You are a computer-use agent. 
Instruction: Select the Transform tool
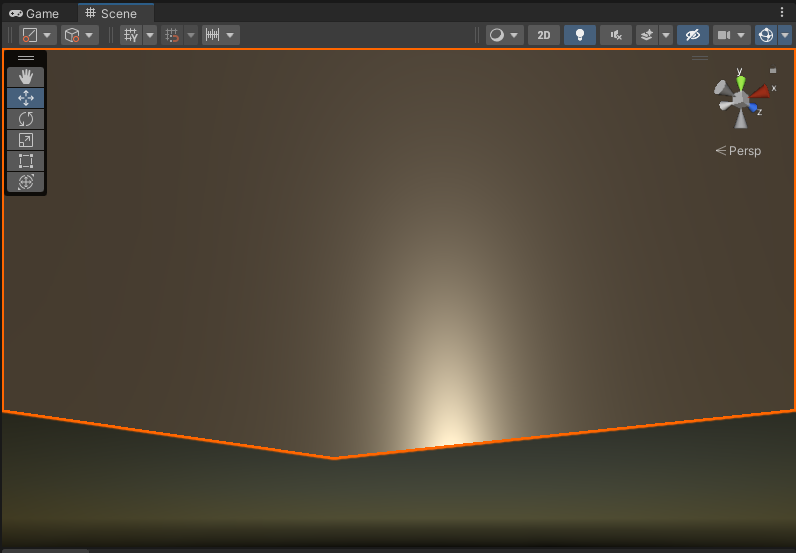click(x=26, y=182)
